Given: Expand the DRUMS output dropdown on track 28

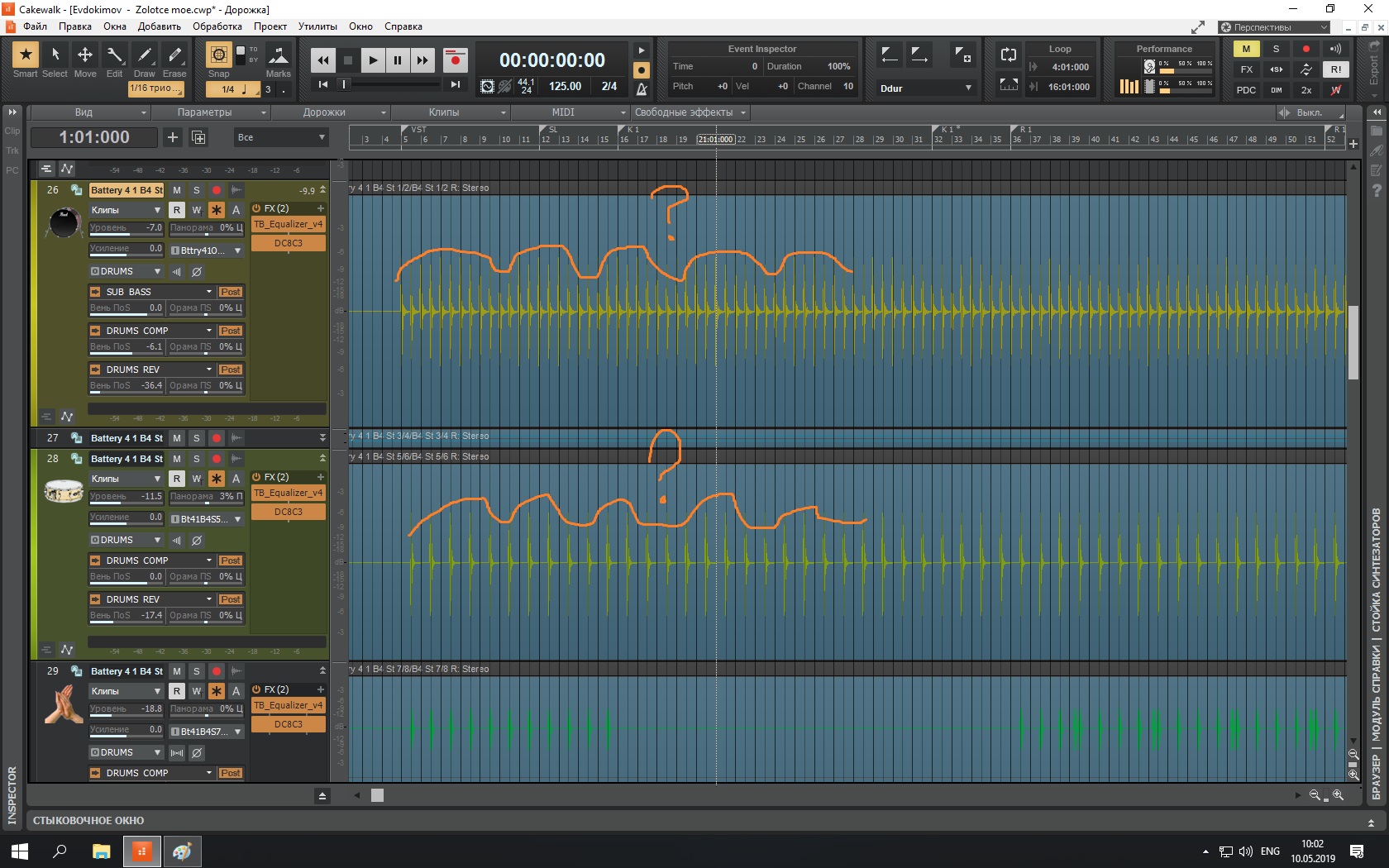Looking at the screenshot, I should tap(126, 540).
